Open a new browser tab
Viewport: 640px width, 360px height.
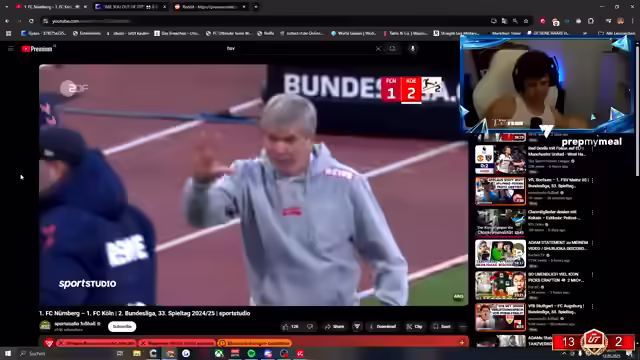[x=256, y=7]
